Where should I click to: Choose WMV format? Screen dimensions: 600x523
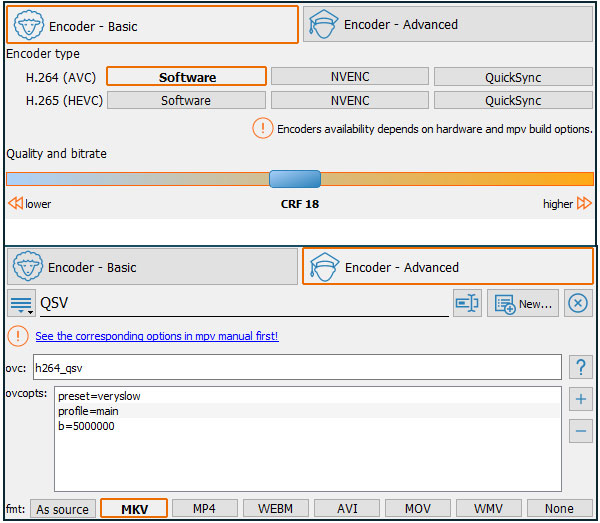pyautogui.click(x=489, y=508)
